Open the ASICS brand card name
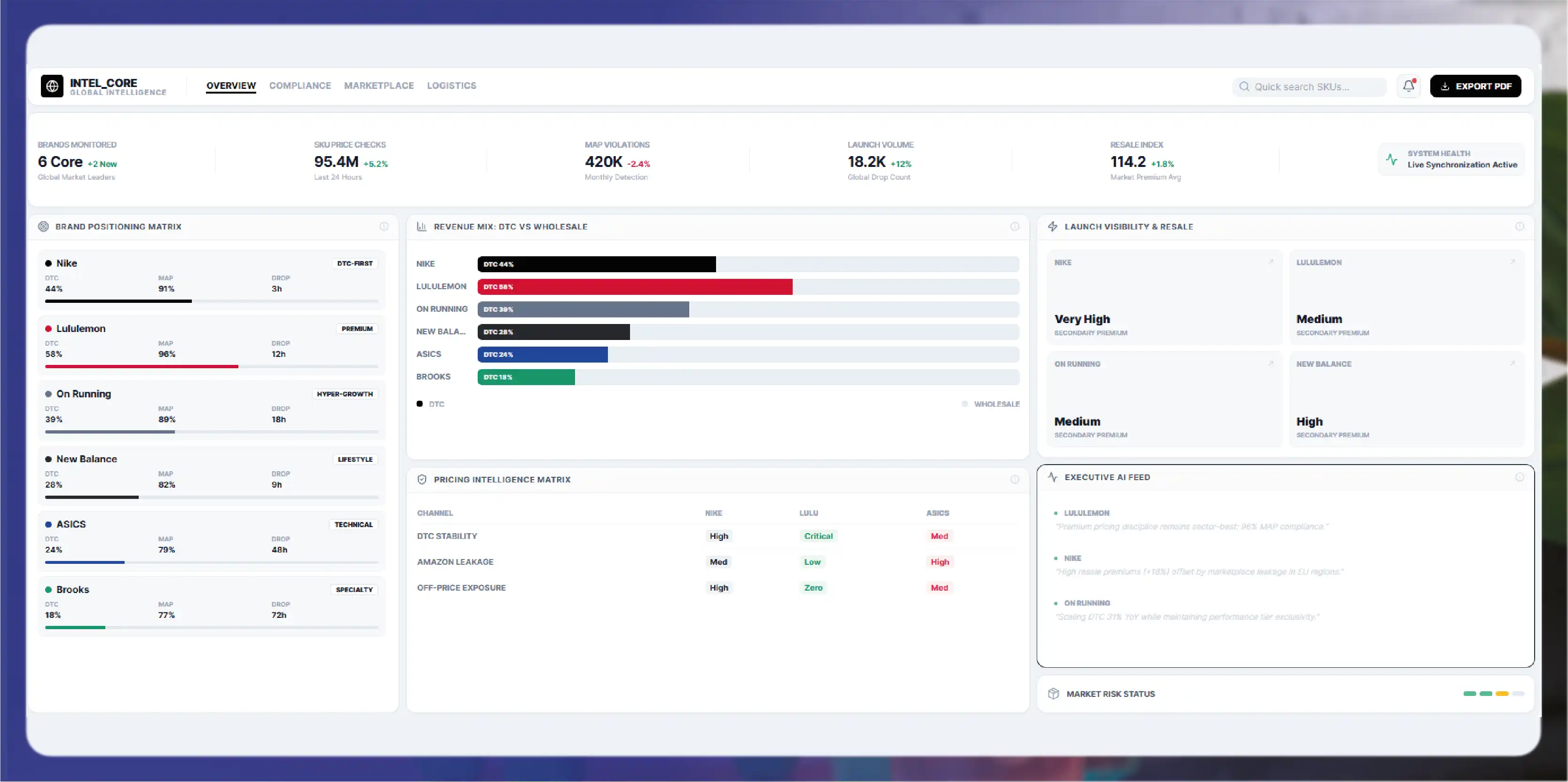The height and width of the screenshot is (782, 1568). tap(71, 525)
